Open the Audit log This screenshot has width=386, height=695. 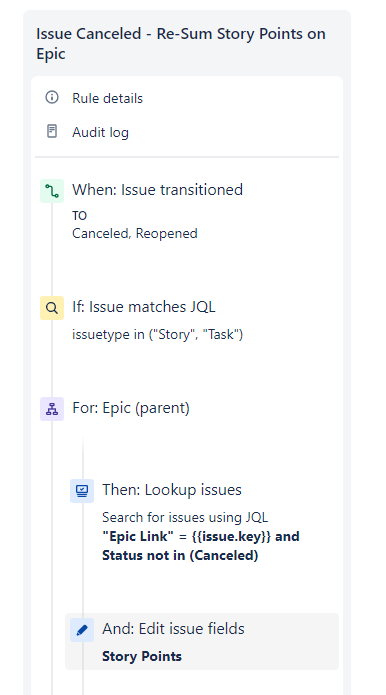[x=100, y=132]
